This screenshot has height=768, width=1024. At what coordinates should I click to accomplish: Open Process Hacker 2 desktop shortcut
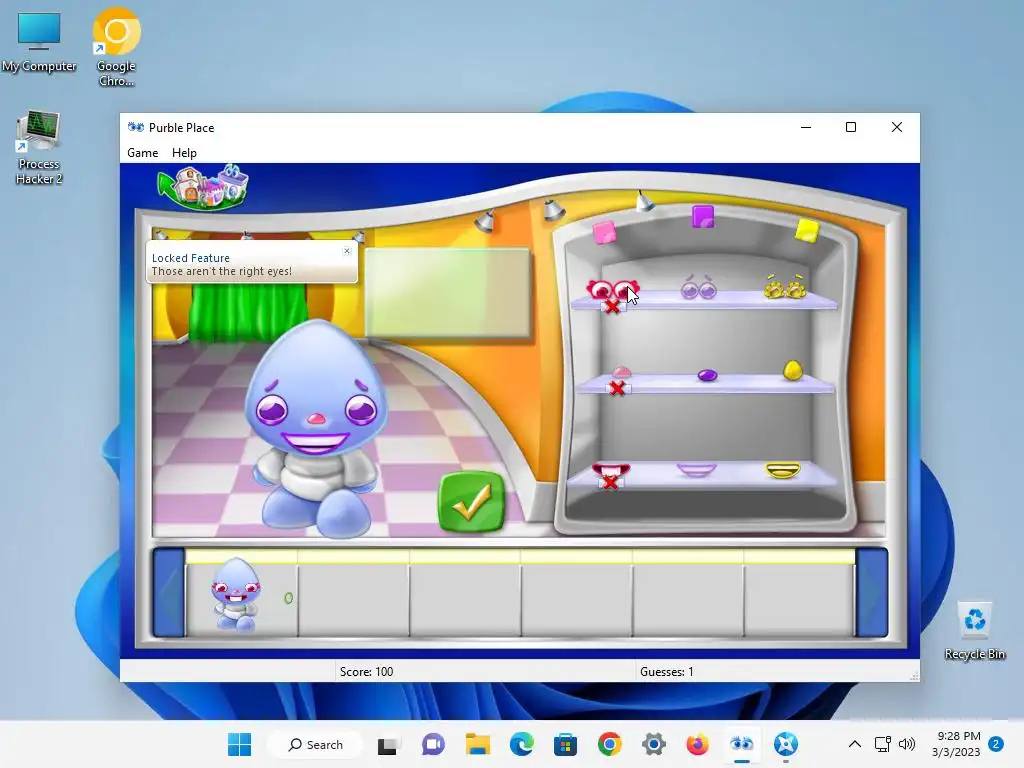(39, 148)
